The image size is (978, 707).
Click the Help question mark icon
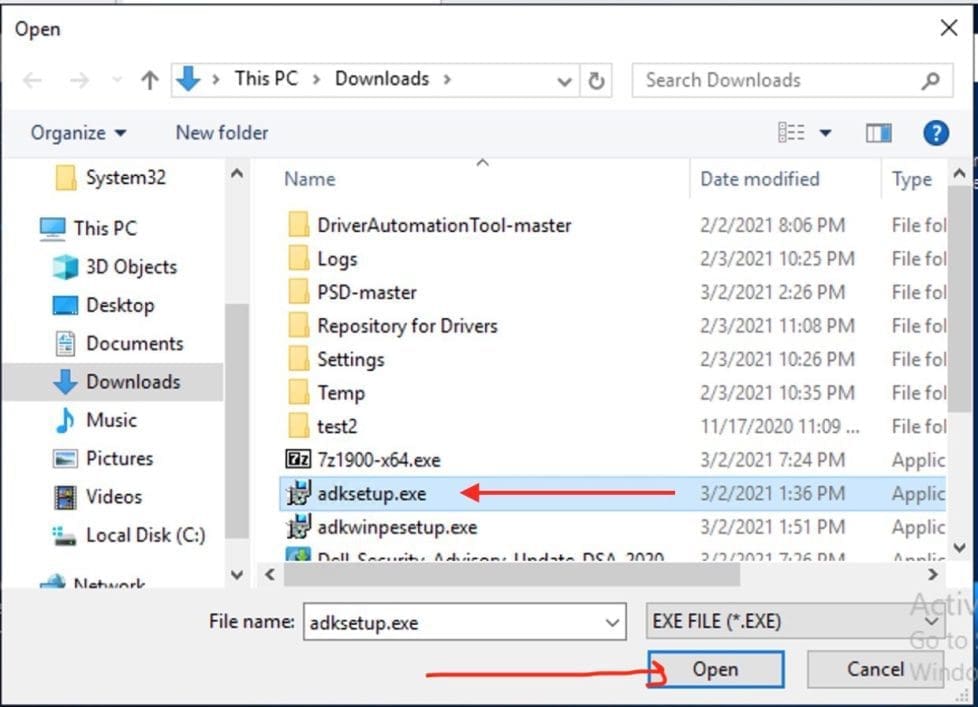[x=935, y=133]
